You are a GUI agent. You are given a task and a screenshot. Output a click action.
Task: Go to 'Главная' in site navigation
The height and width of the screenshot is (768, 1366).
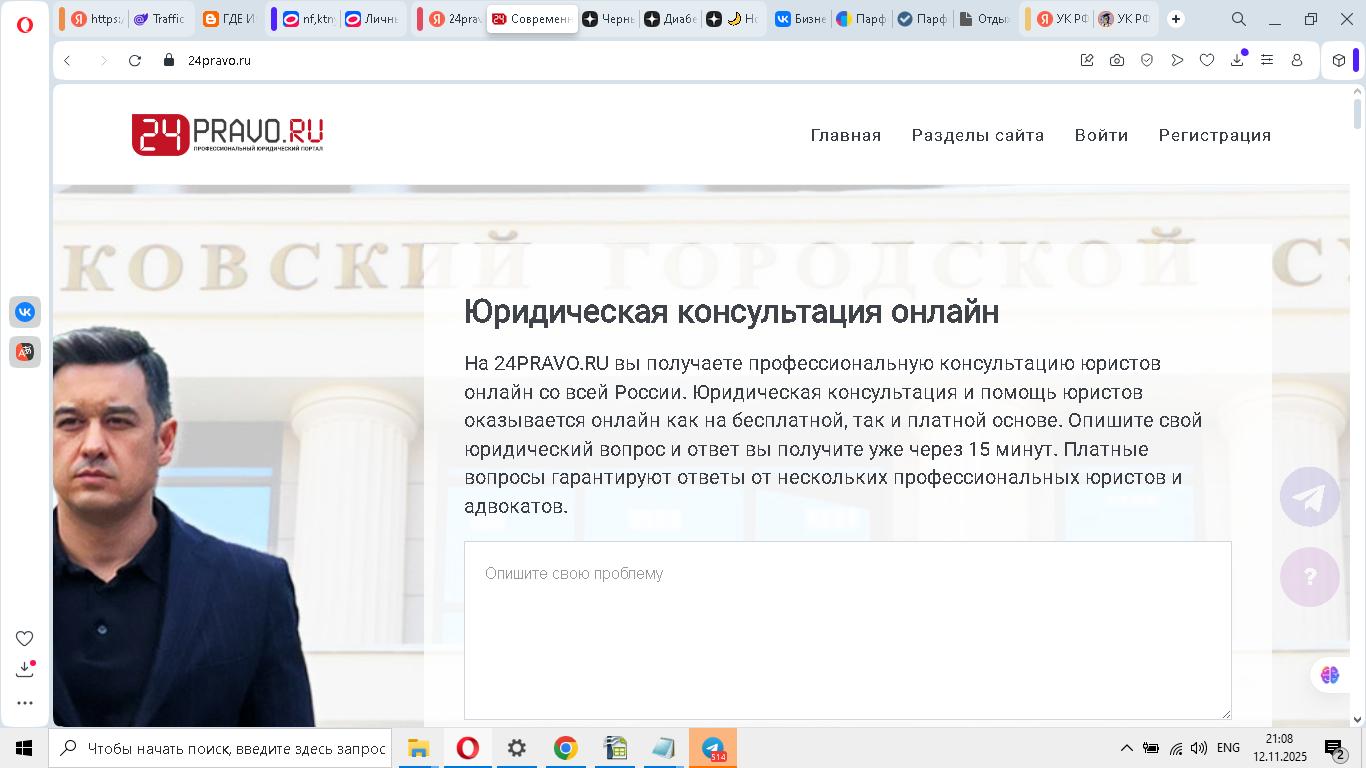[845, 135]
